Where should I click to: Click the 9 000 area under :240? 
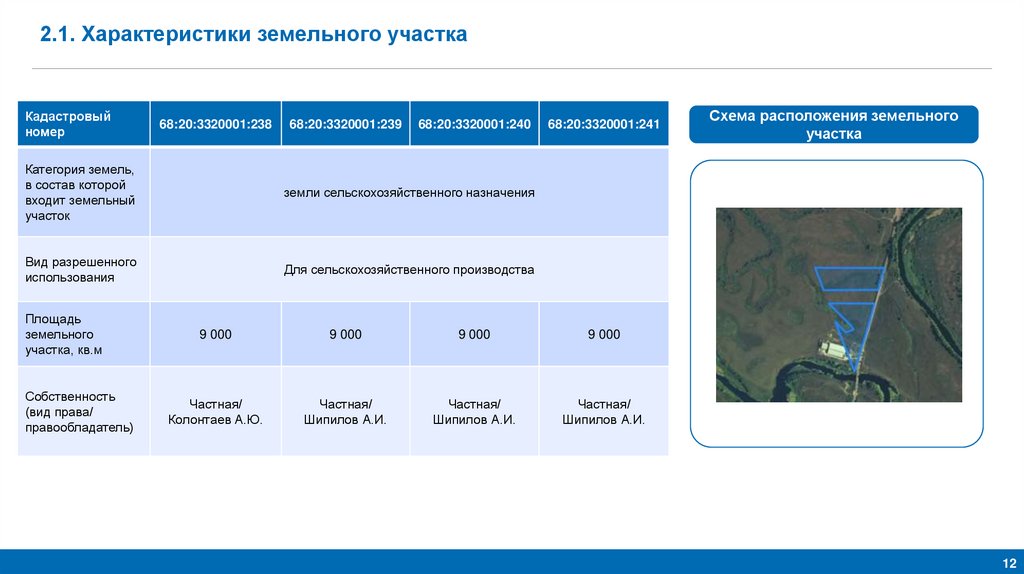pyautogui.click(x=474, y=334)
